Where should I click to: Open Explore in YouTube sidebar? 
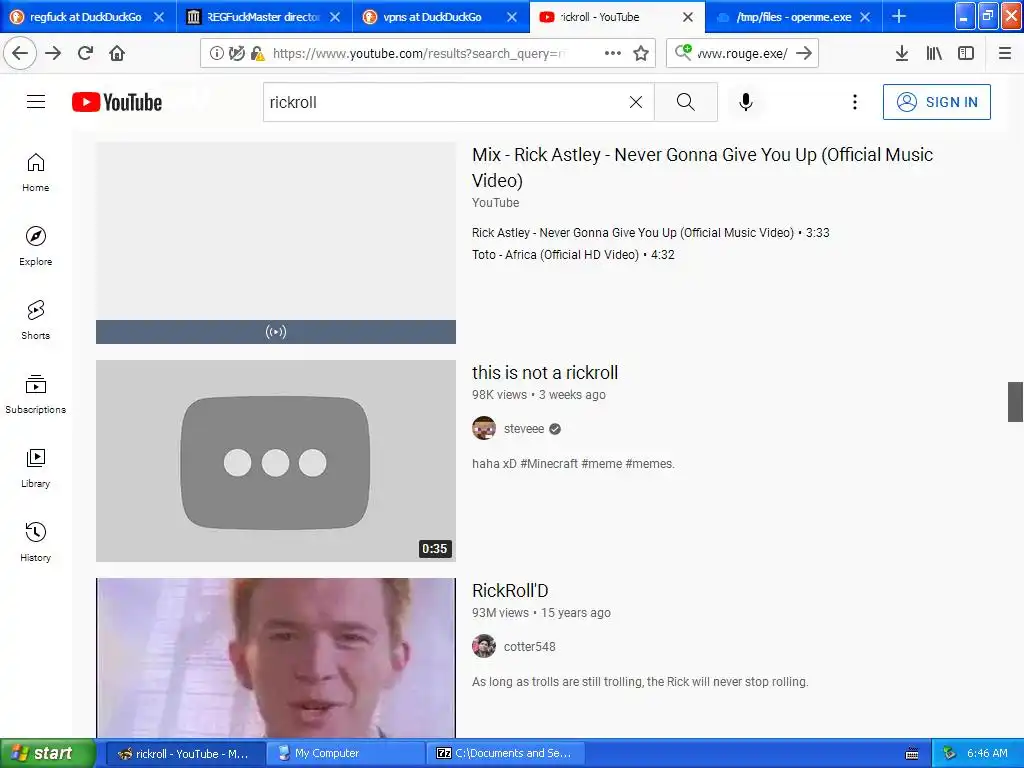[x=35, y=246]
